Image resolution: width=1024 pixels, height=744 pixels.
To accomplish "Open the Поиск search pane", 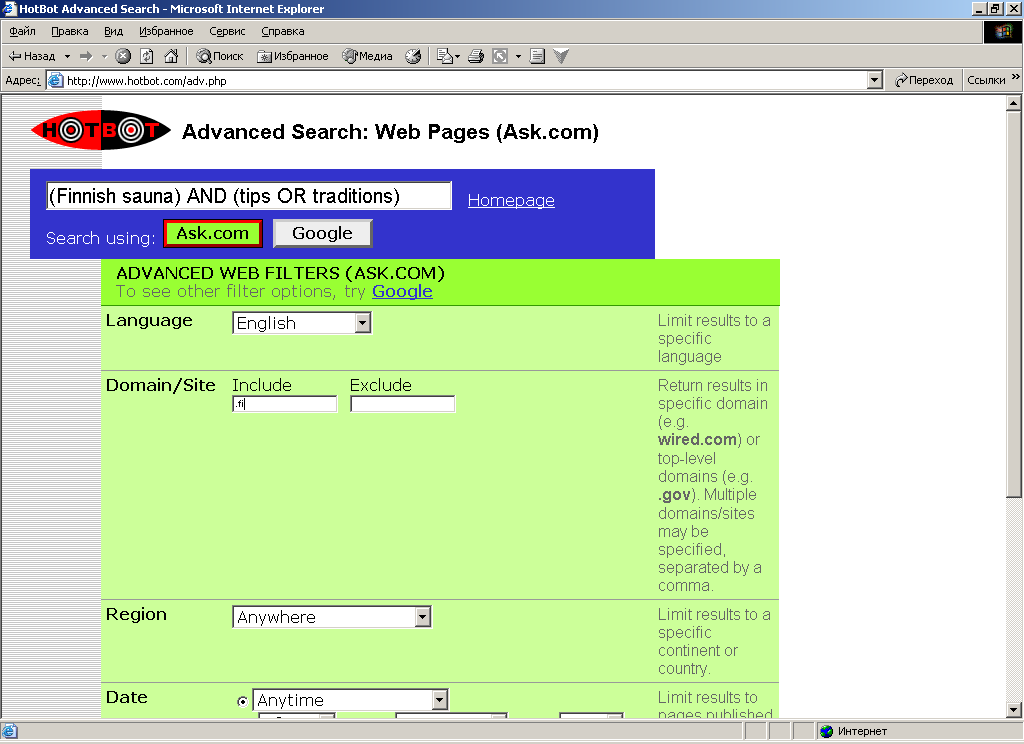I will [x=220, y=56].
